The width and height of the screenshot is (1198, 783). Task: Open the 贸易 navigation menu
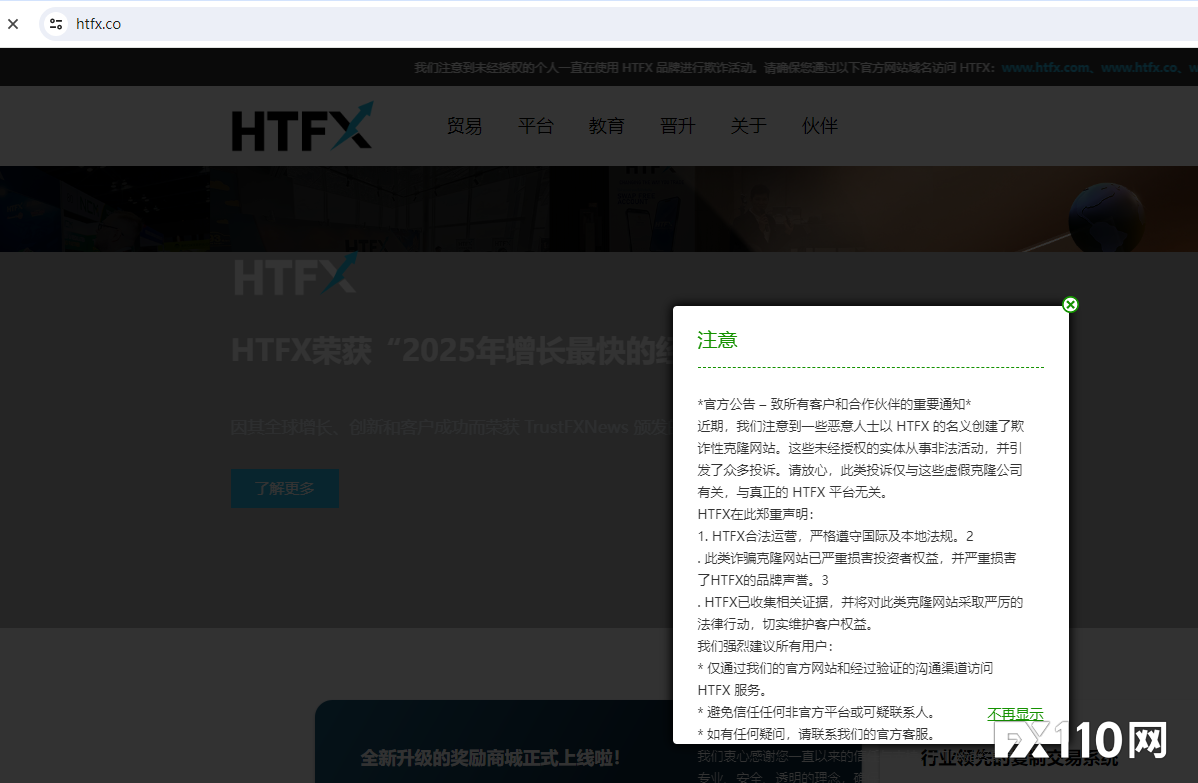464,126
